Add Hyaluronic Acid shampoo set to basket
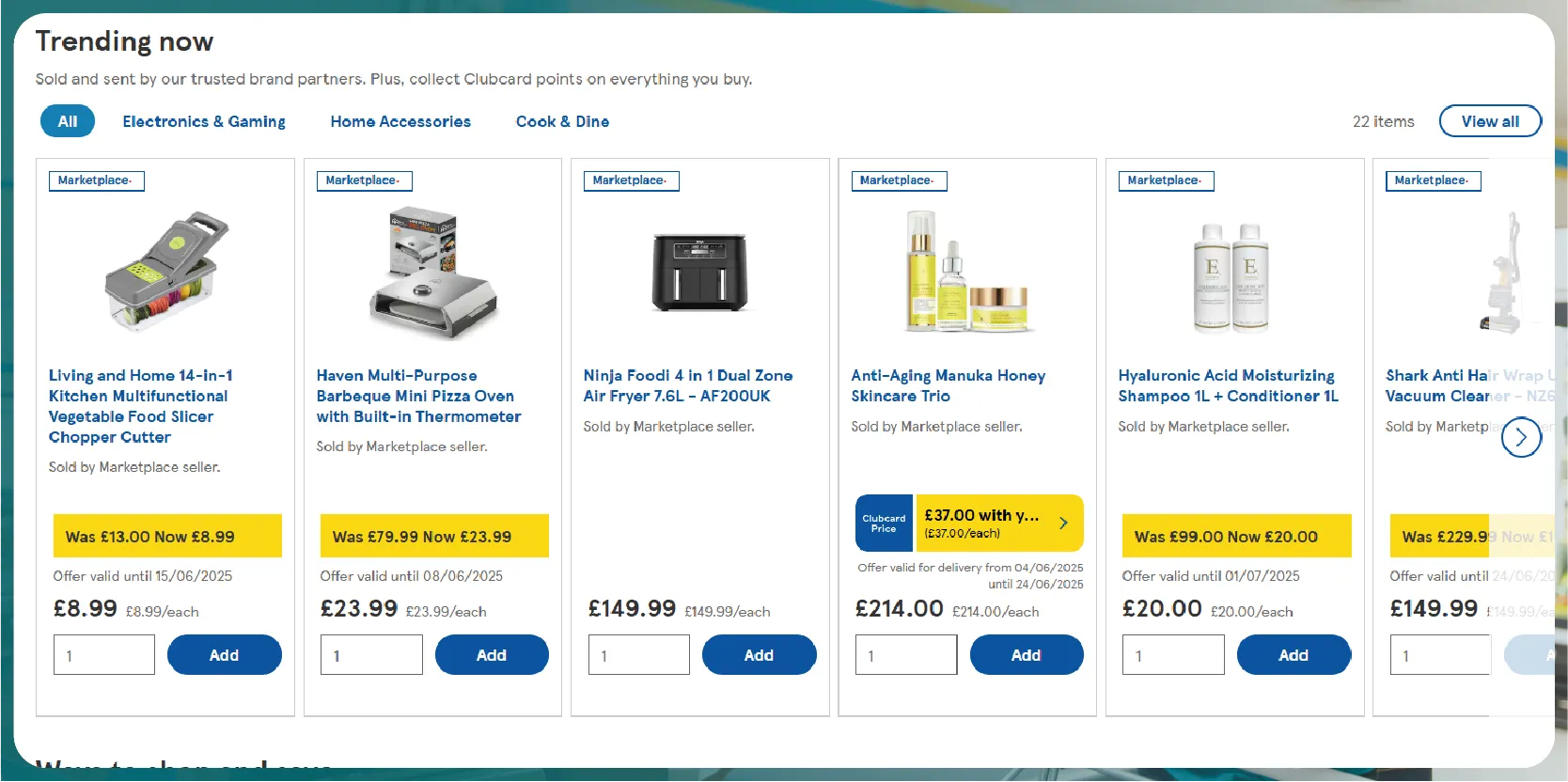Screen dimensions: 1568x782 [x=1294, y=655]
